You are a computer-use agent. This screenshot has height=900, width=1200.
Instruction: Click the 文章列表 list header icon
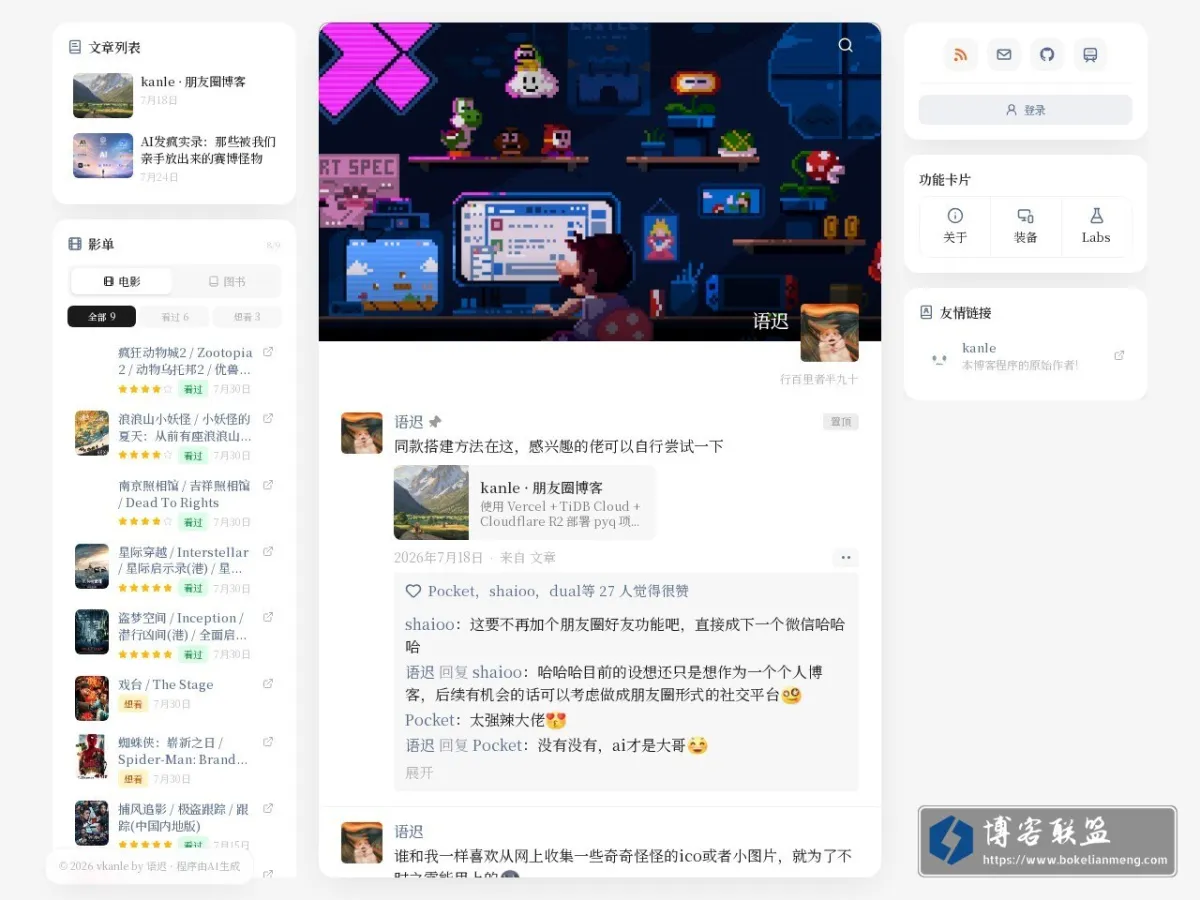(x=75, y=47)
